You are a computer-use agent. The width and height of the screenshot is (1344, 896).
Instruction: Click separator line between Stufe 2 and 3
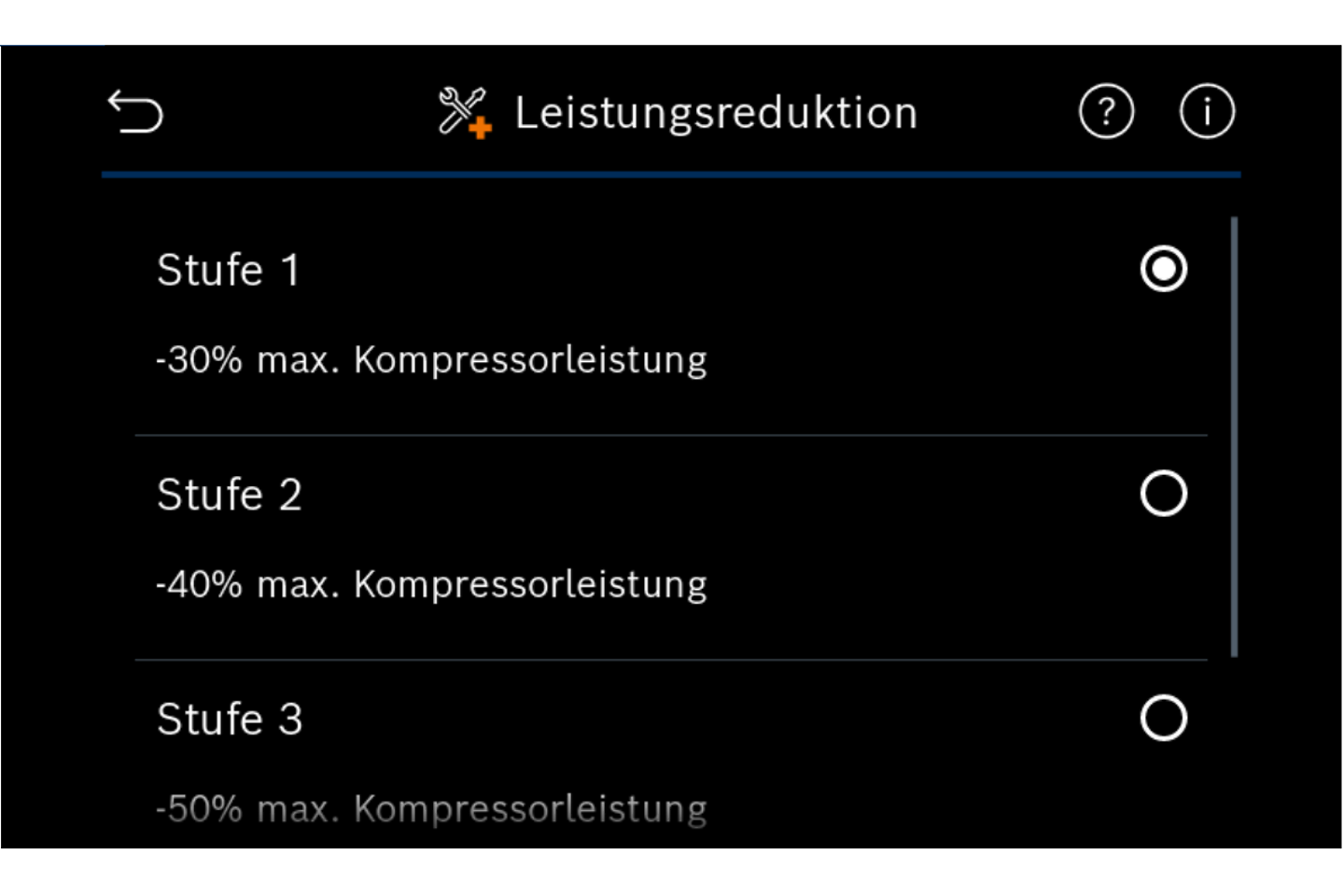click(671, 660)
